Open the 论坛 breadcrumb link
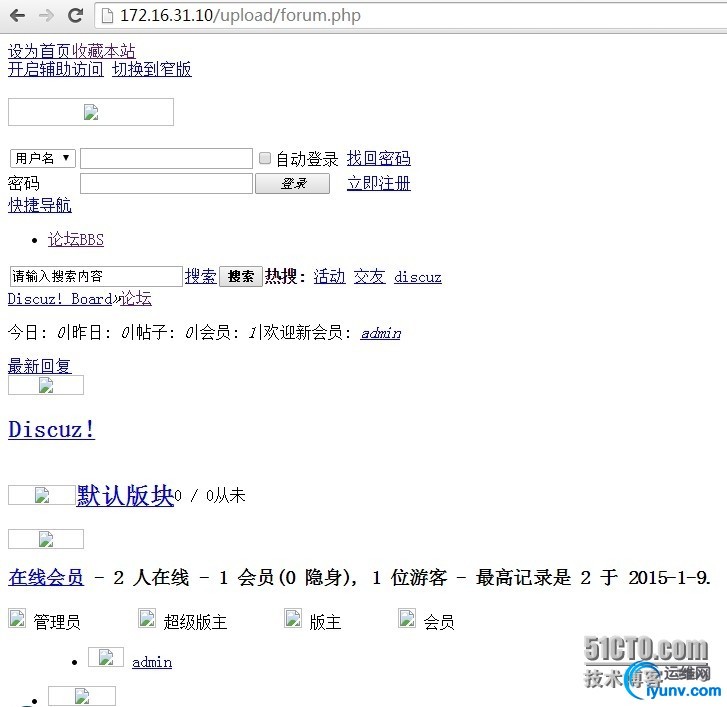The width and height of the screenshot is (727, 707). click(x=136, y=298)
